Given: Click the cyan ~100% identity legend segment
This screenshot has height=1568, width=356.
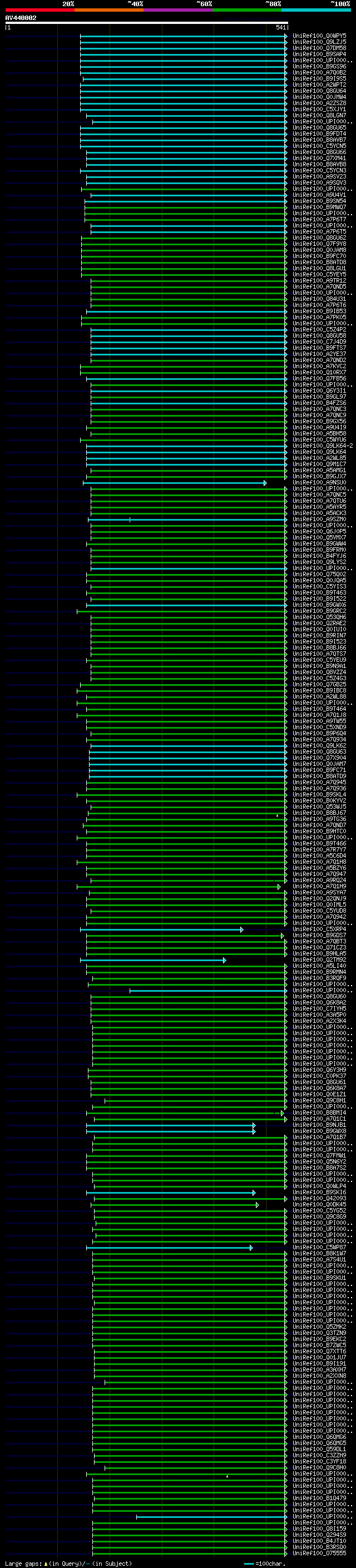Looking at the screenshot, I should click(x=317, y=10).
